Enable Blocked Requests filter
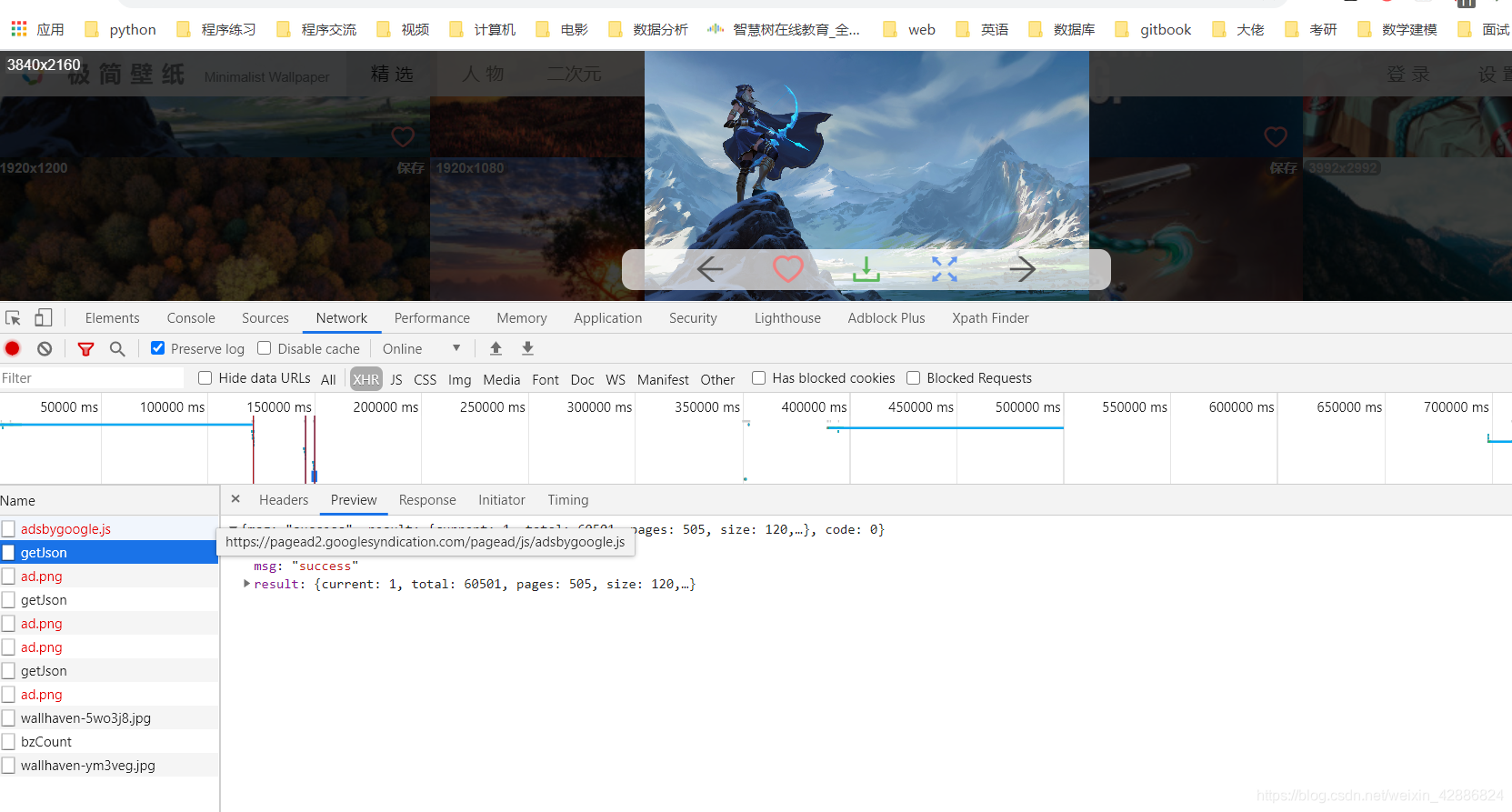The height and width of the screenshot is (812, 1512). point(914,378)
